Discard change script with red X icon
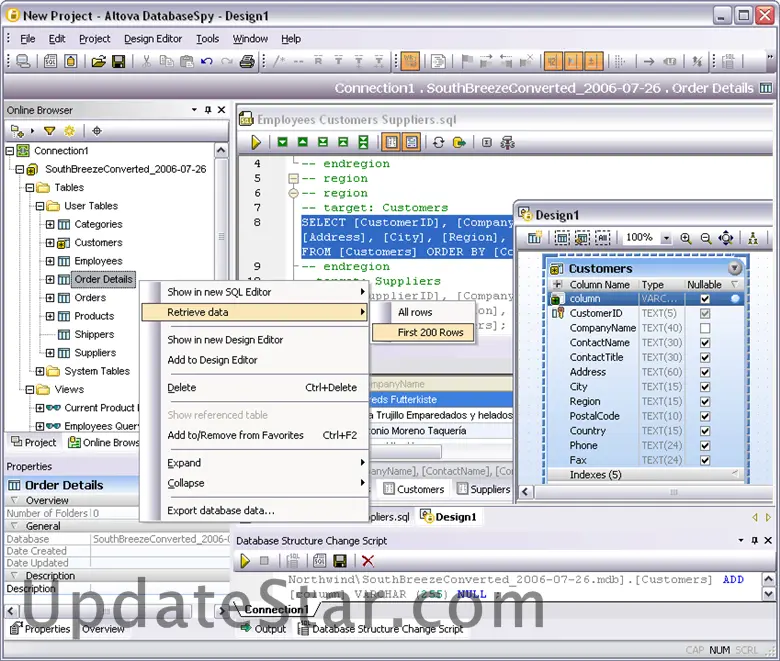The image size is (780, 661). point(368,561)
